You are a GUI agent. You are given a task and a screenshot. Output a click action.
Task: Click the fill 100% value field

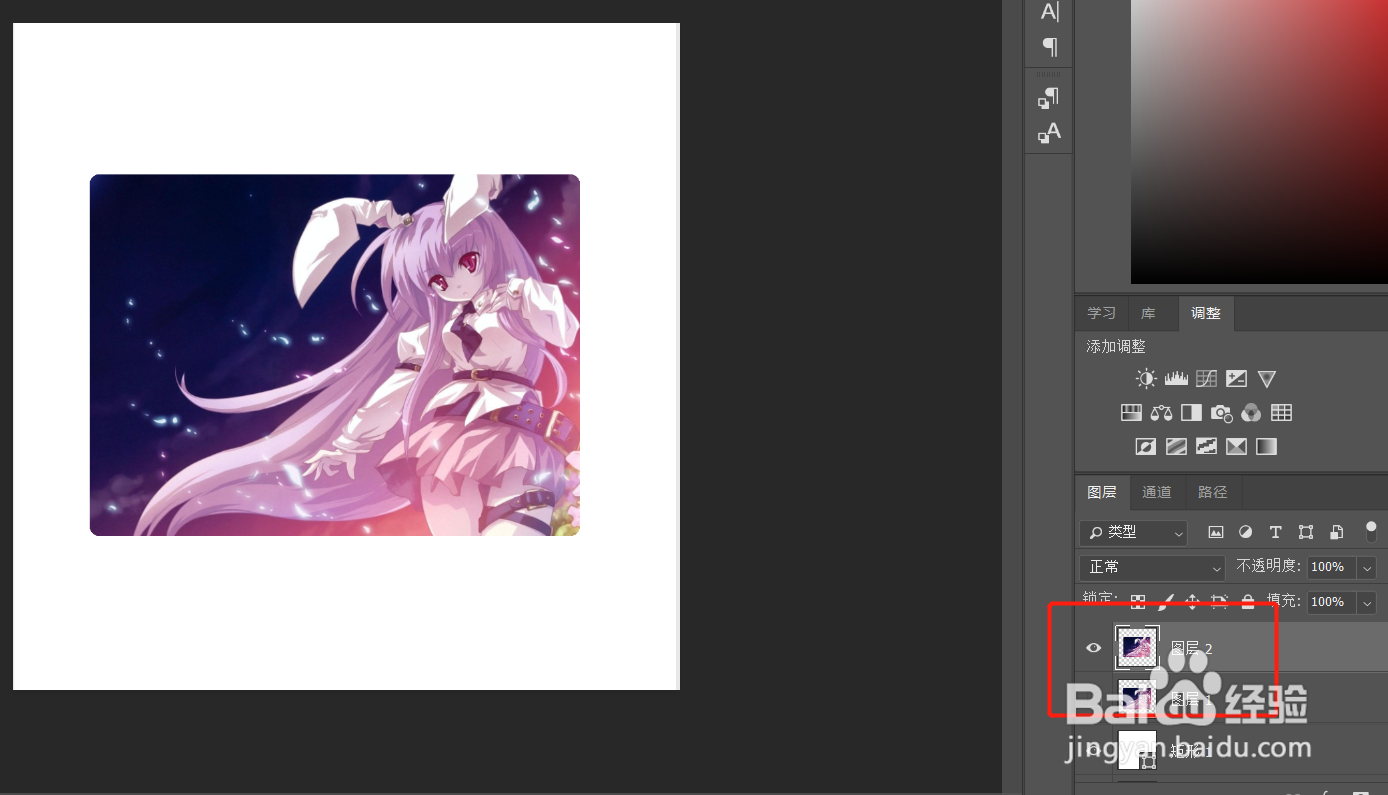pos(1331,602)
